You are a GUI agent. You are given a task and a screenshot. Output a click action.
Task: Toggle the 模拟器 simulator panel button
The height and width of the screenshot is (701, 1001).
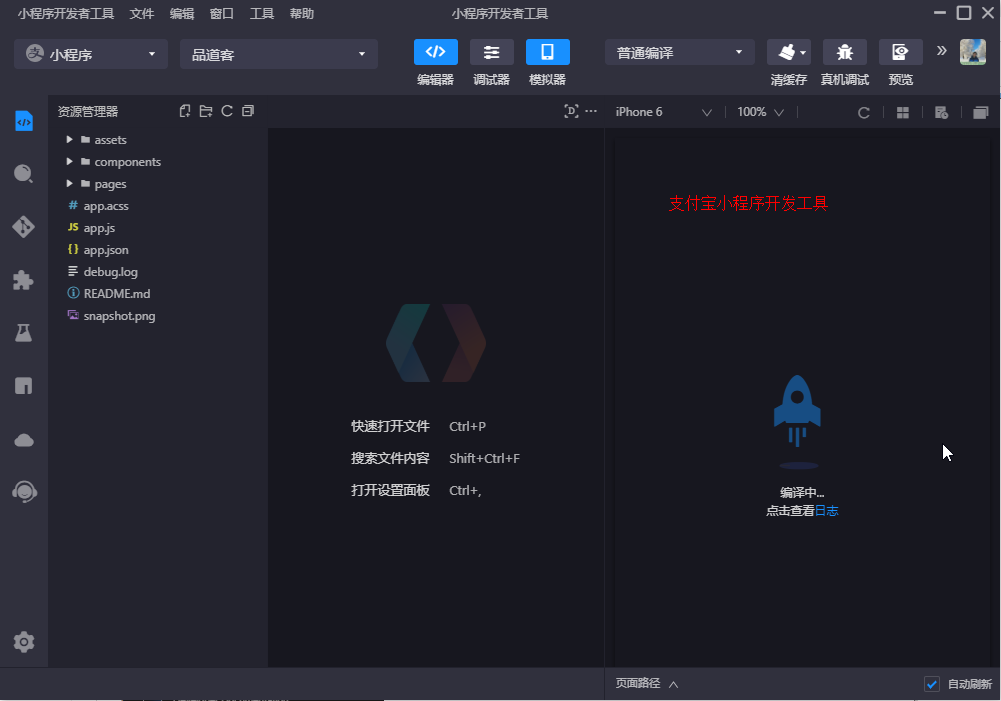click(x=548, y=52)
